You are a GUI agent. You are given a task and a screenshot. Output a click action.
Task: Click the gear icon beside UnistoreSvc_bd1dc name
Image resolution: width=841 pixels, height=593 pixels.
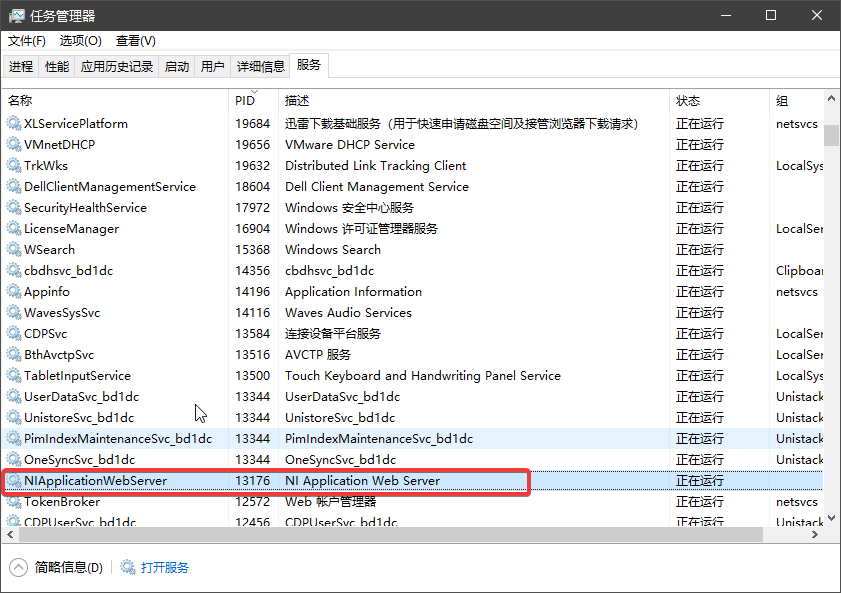(14, 418)
